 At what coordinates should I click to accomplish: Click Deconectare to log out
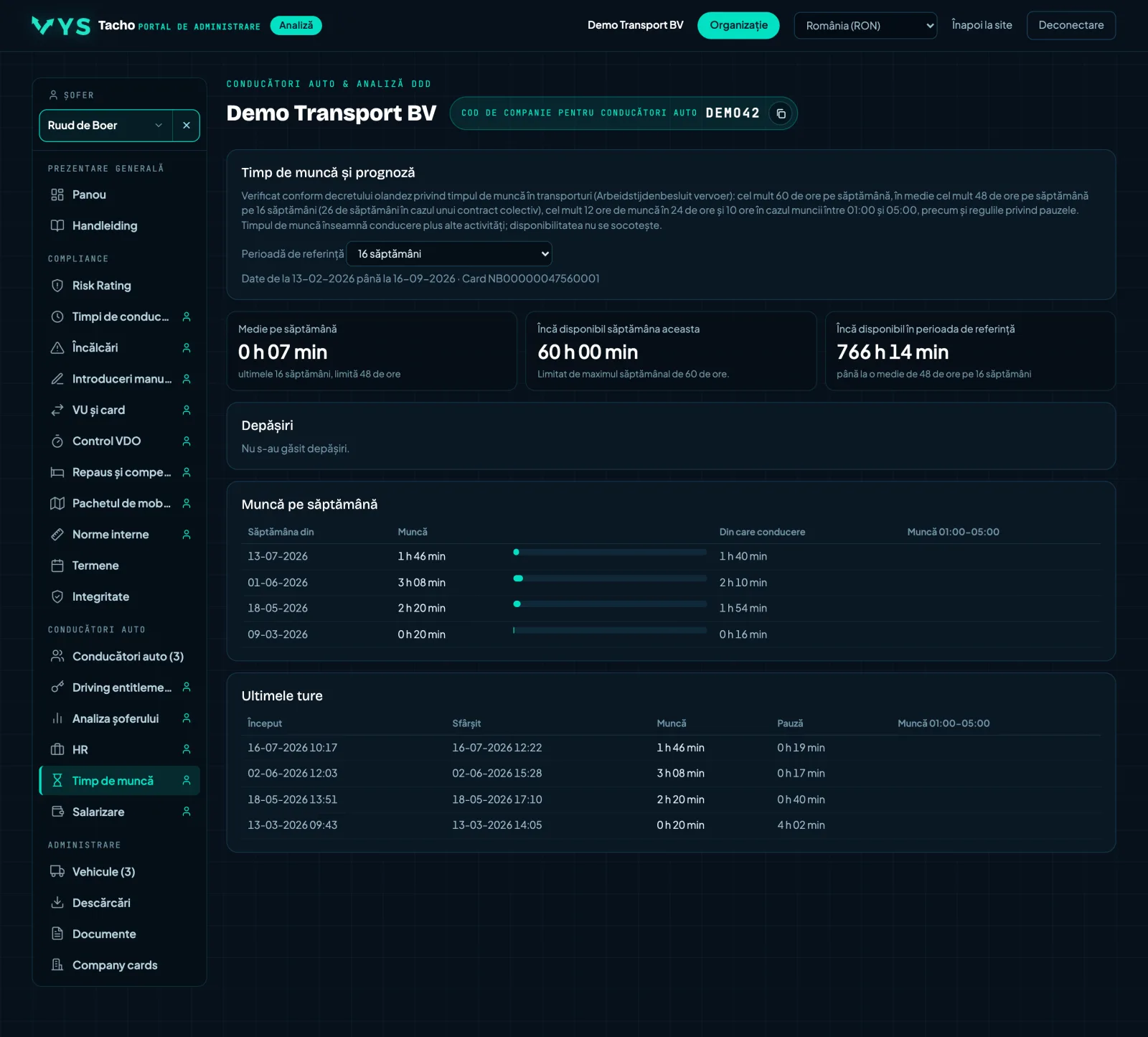(1071, 26)
